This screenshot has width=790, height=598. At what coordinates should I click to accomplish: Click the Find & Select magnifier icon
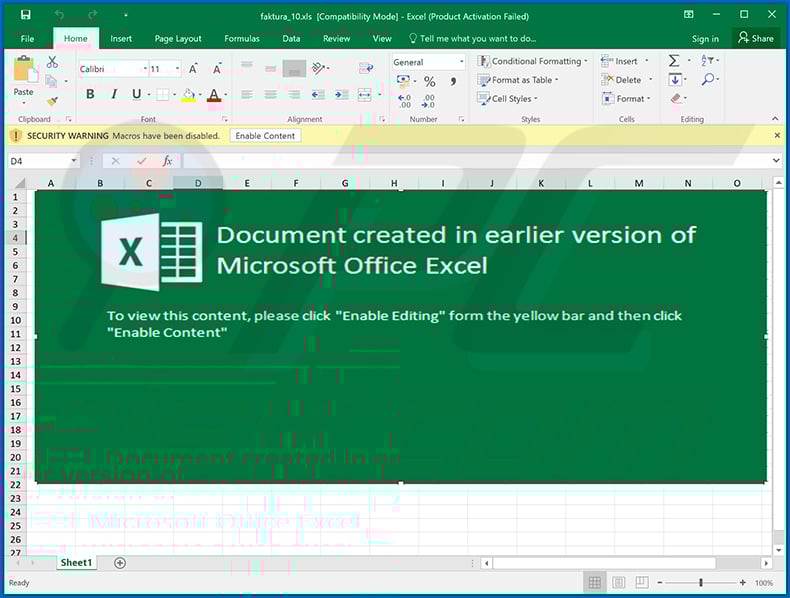[708, 79]
